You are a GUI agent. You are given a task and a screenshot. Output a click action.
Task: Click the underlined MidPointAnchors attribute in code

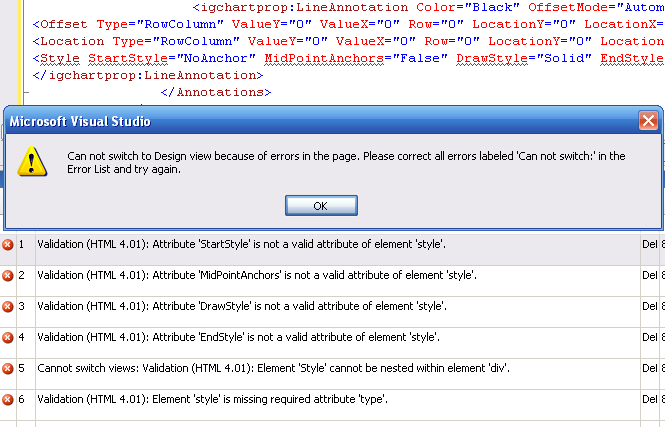click(x=324, y=58)
